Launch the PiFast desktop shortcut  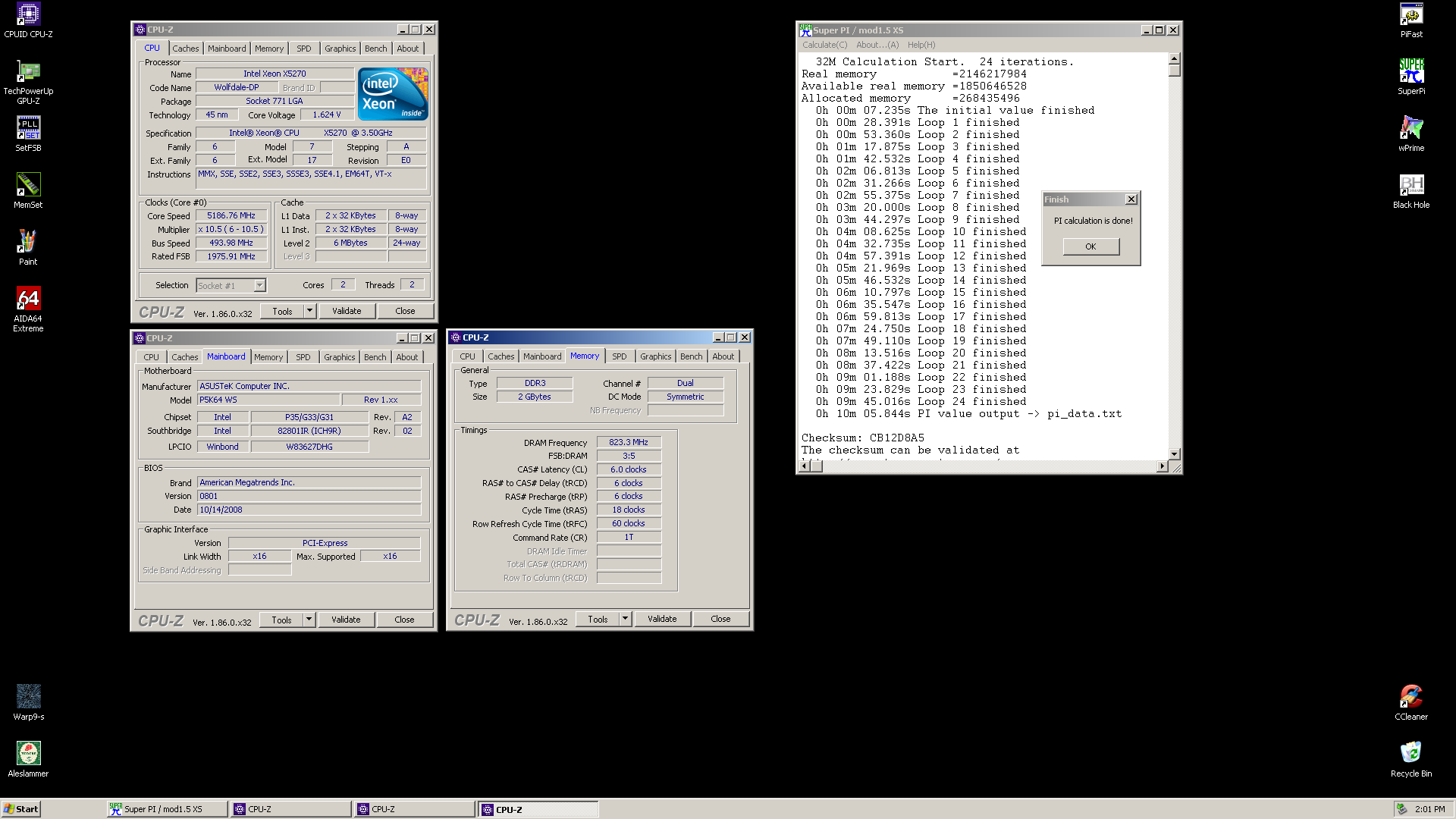tap(1411, 20)
